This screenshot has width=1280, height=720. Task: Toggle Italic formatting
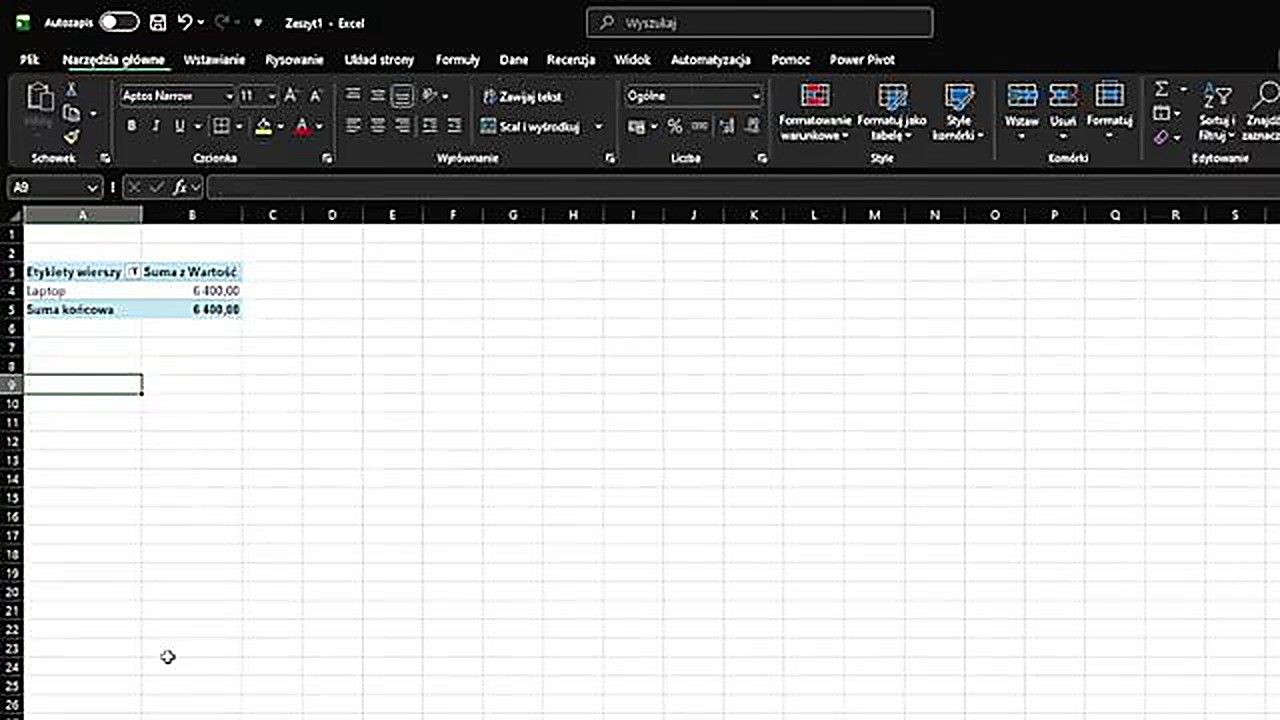pyautogui.click(x=156, y=126)
